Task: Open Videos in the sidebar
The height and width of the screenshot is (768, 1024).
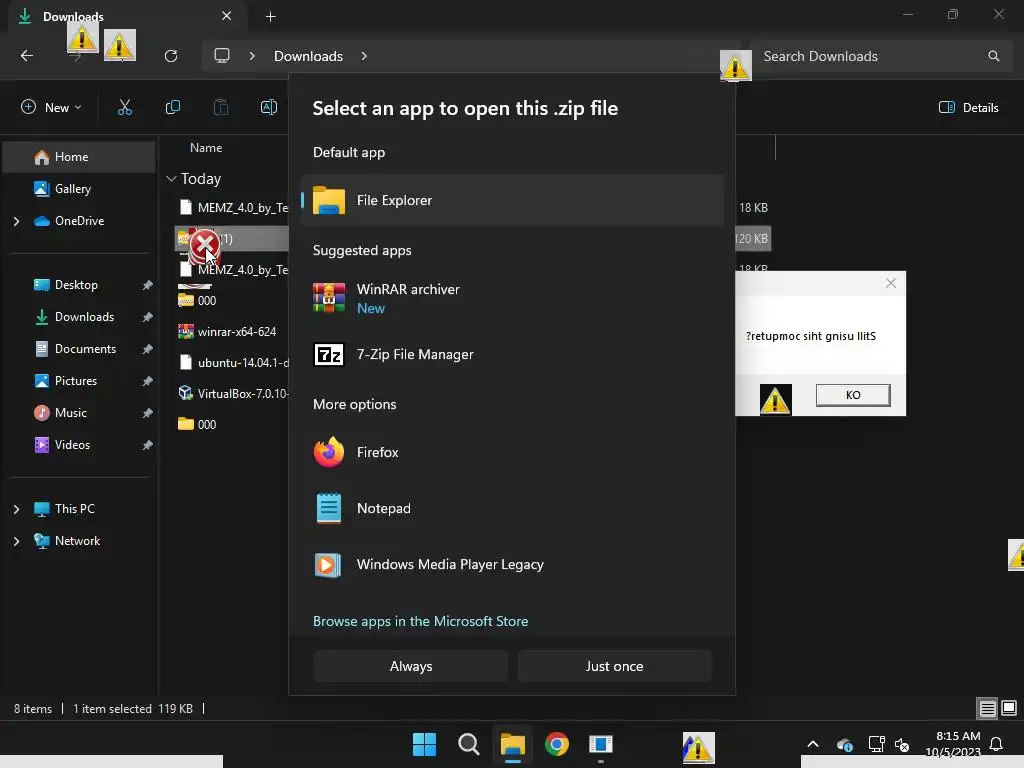Action: tap(79, 445)
